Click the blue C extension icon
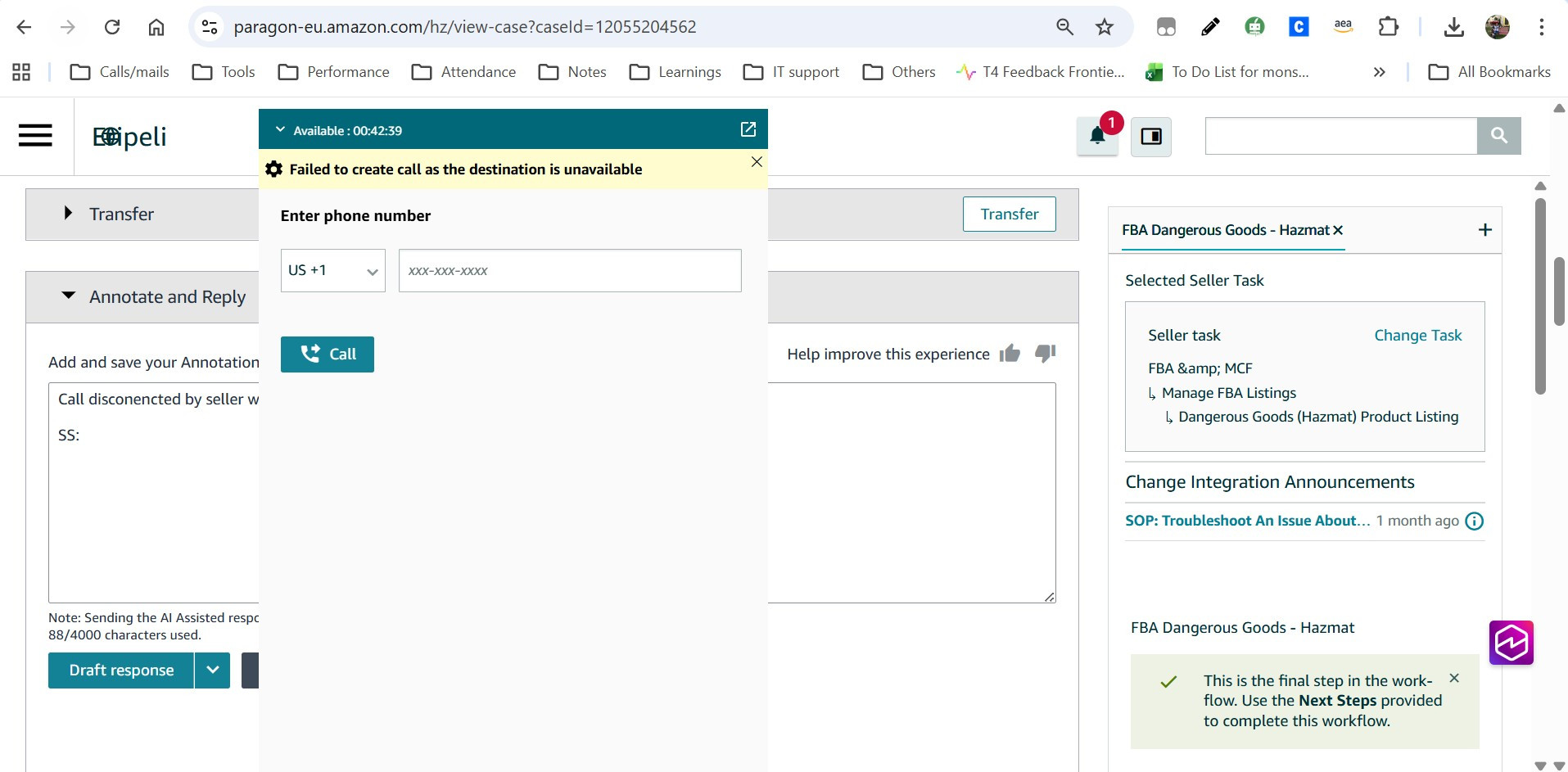 pyautogui.click(x=1299, y=27)
